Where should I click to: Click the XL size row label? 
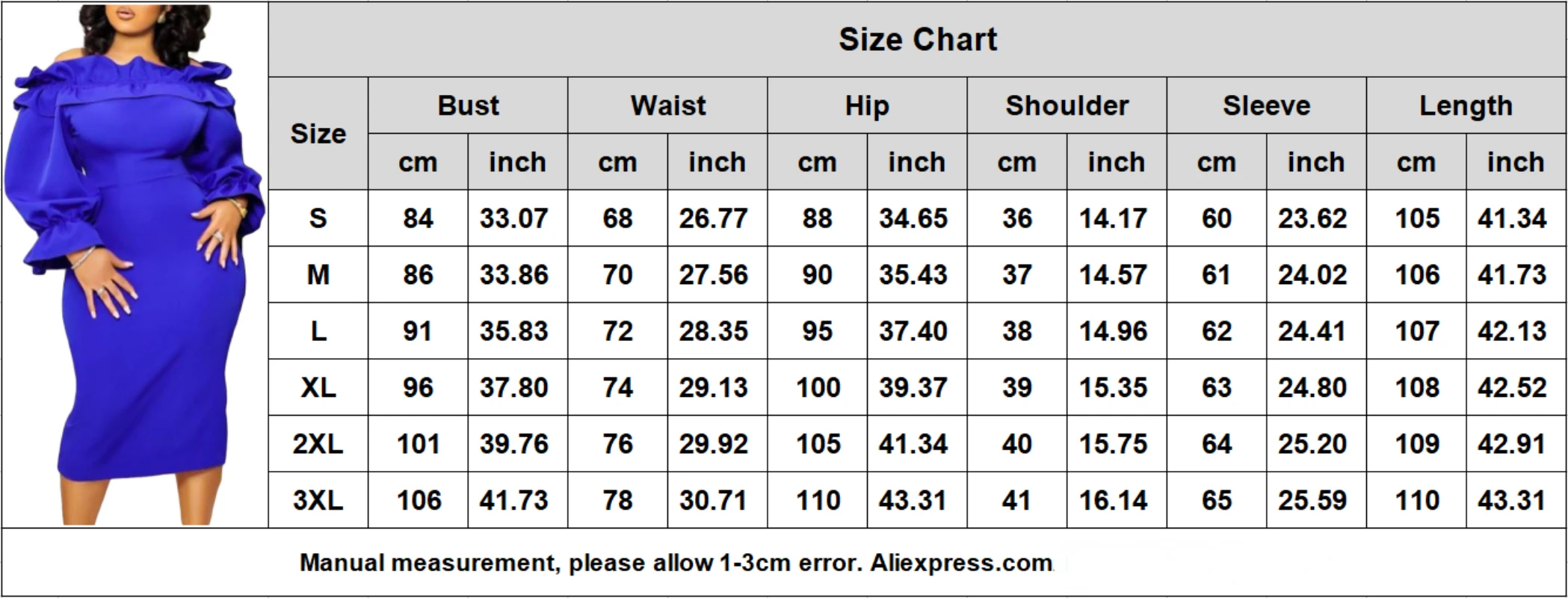[318, 387]
